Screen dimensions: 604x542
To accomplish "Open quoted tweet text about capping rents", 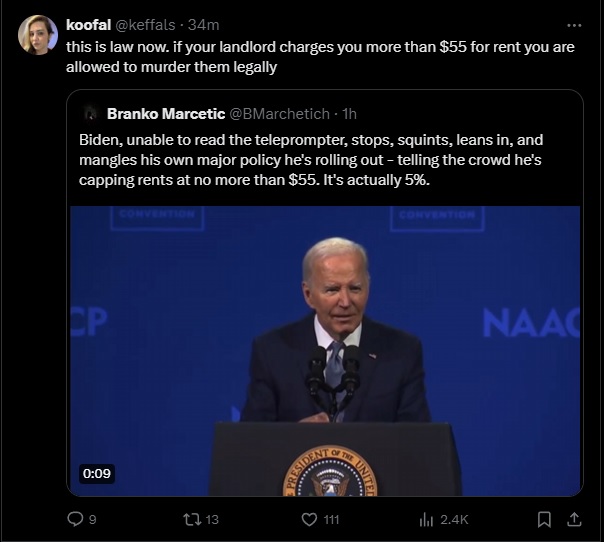I will [x=320, y=160].
